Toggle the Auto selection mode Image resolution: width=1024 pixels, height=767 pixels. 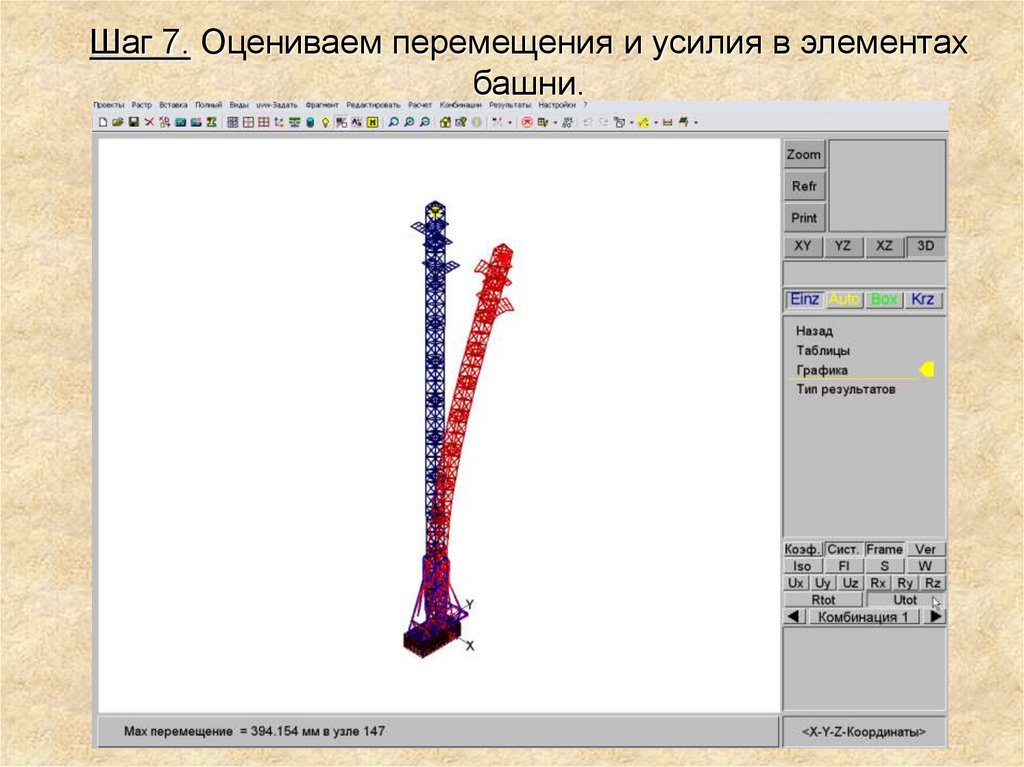pos(844,299)
